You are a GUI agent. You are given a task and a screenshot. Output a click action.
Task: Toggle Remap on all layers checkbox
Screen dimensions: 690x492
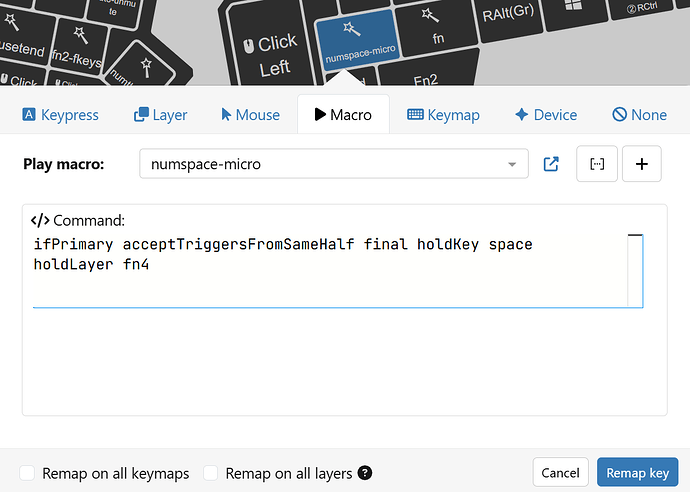[x=211, y=473]
